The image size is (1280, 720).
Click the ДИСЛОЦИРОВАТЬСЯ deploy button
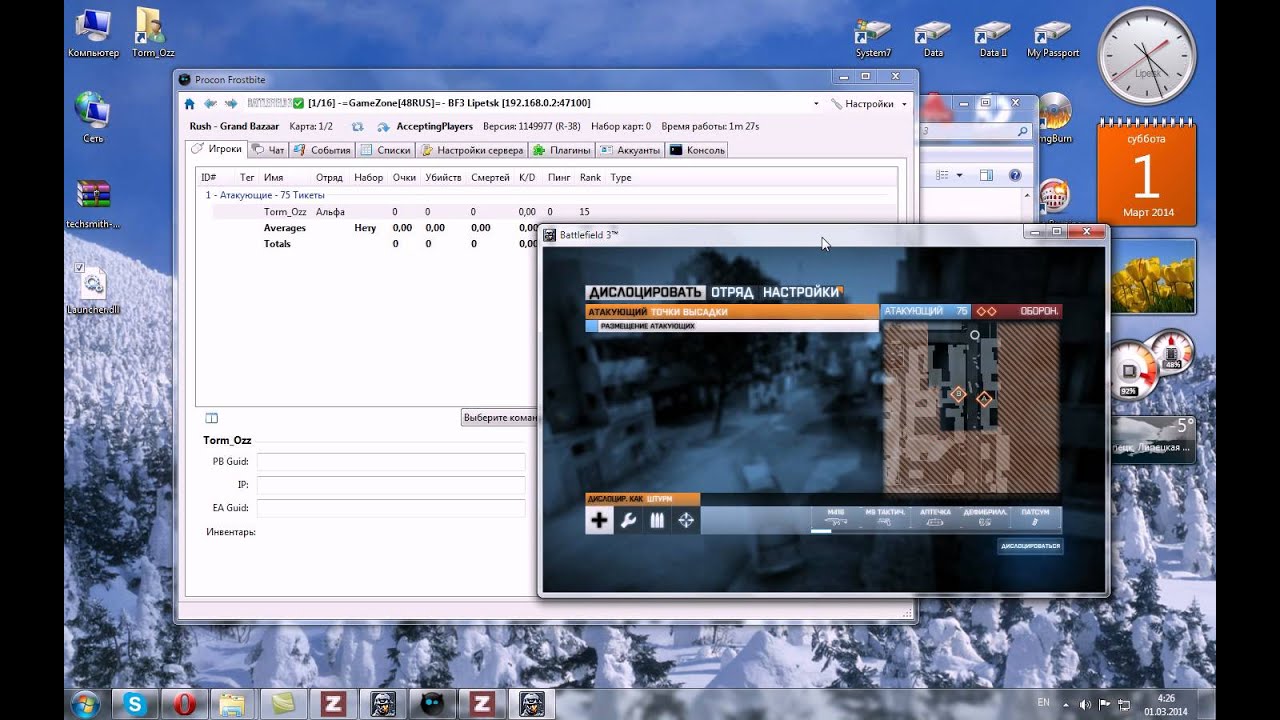coord(1030,546)
